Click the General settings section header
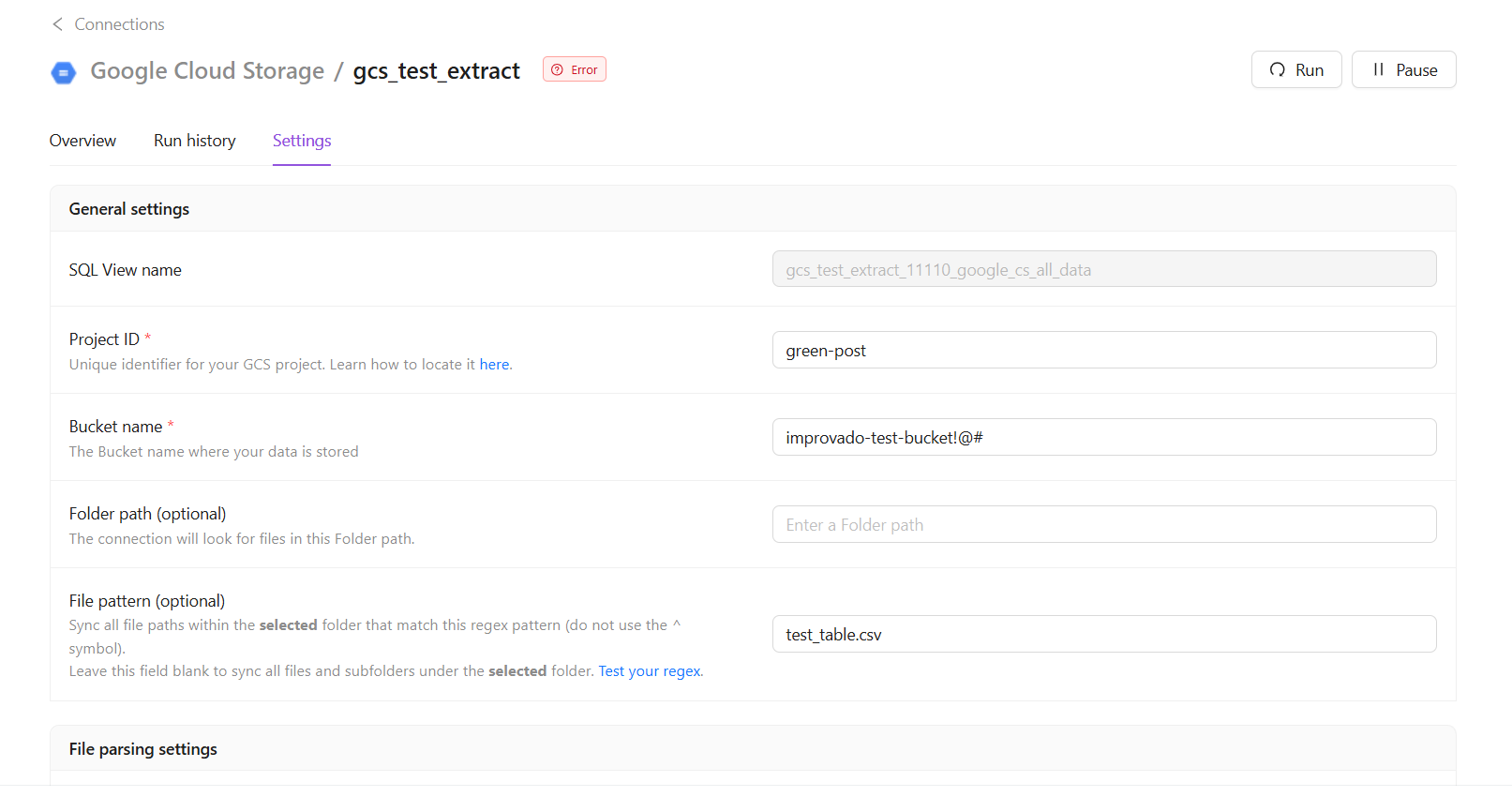Image resolution: width=1512 pixels, height=797 pixels. tap(129, 209)
